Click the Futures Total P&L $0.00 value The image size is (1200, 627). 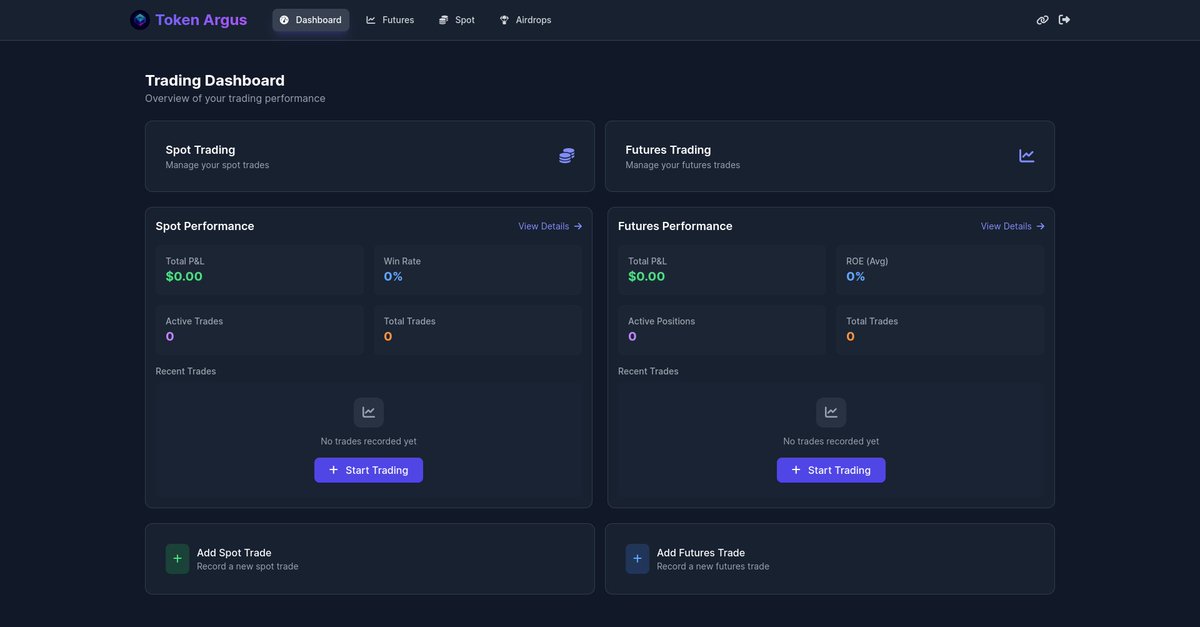[647, 277]
